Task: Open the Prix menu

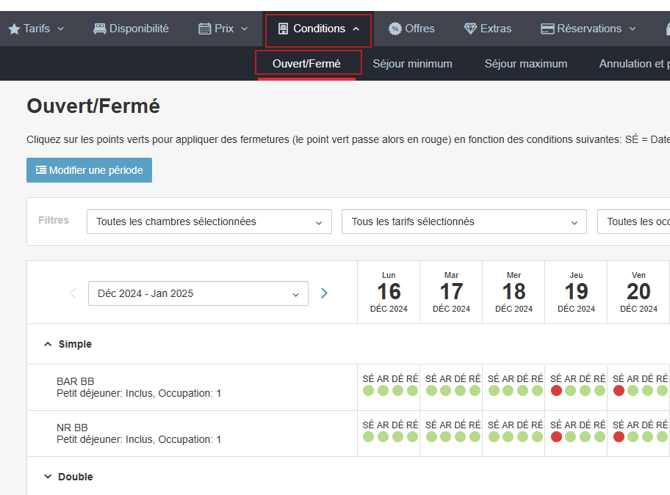Action: pyautogui.click(x=223, y=29)
